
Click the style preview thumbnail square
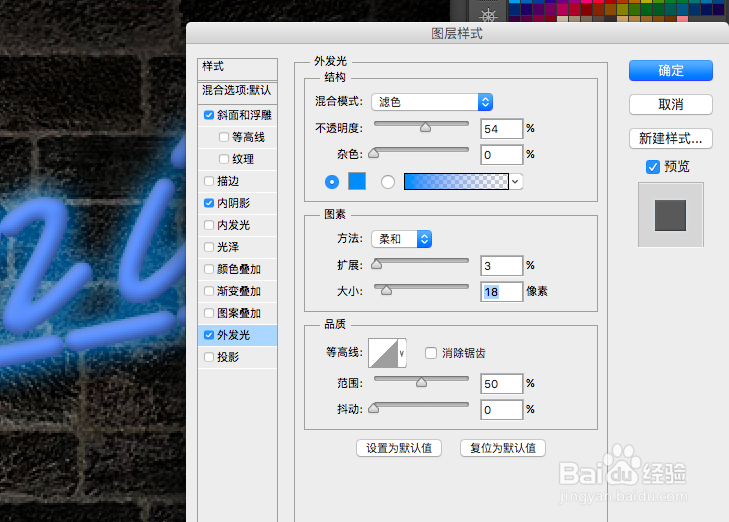[x=670, y=215]
